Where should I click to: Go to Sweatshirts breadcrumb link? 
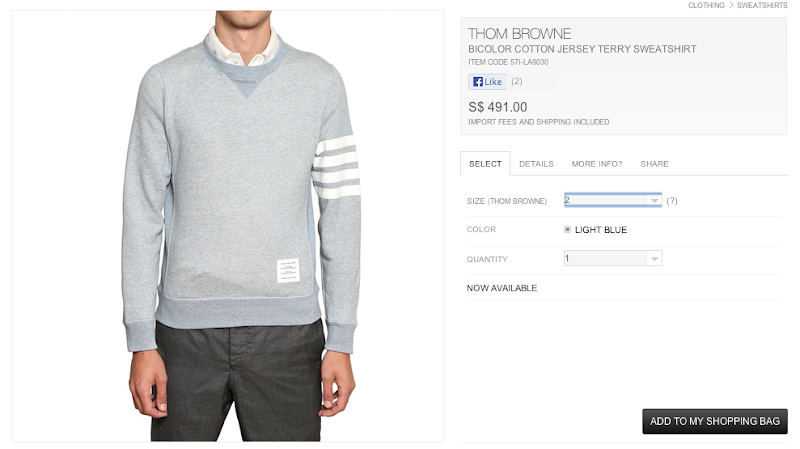(x=762, y=5)
